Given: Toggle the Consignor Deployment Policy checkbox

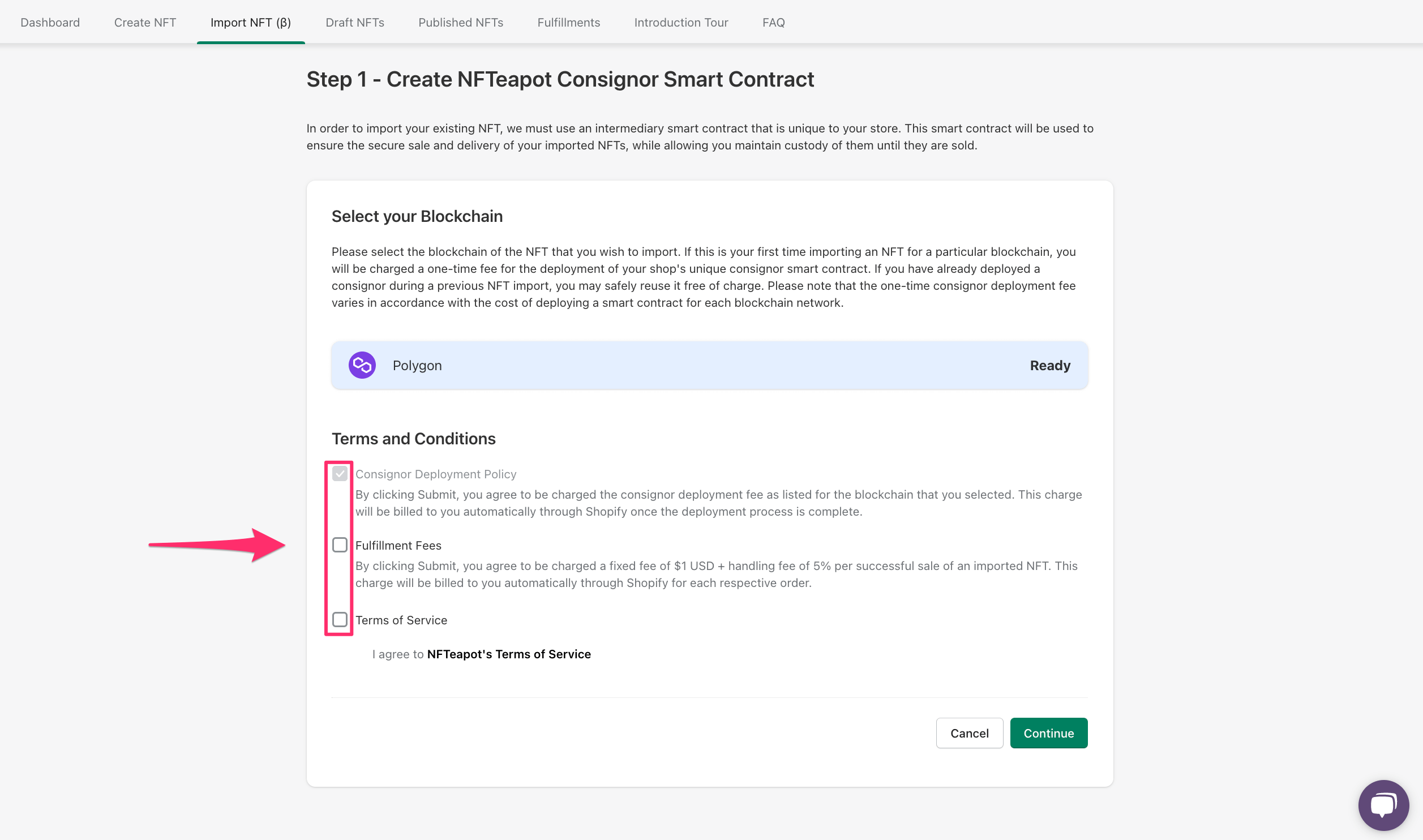Looking at the screenshot, I should tap(340, 474).
